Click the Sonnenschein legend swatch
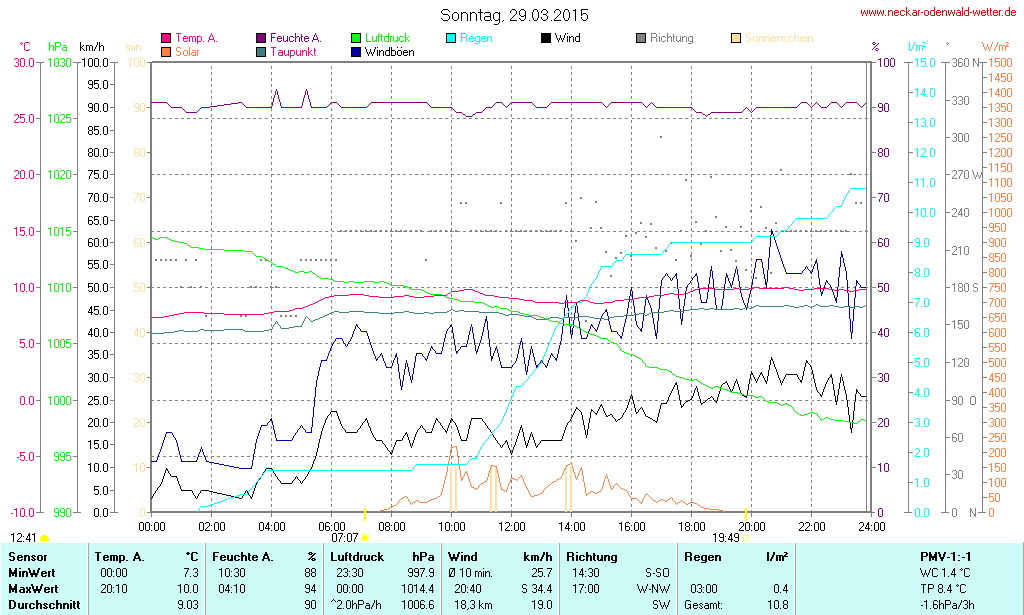Image resolution: width=1024 pixels, height=615 pixels. pyautogui.click(x=736, y=39)
